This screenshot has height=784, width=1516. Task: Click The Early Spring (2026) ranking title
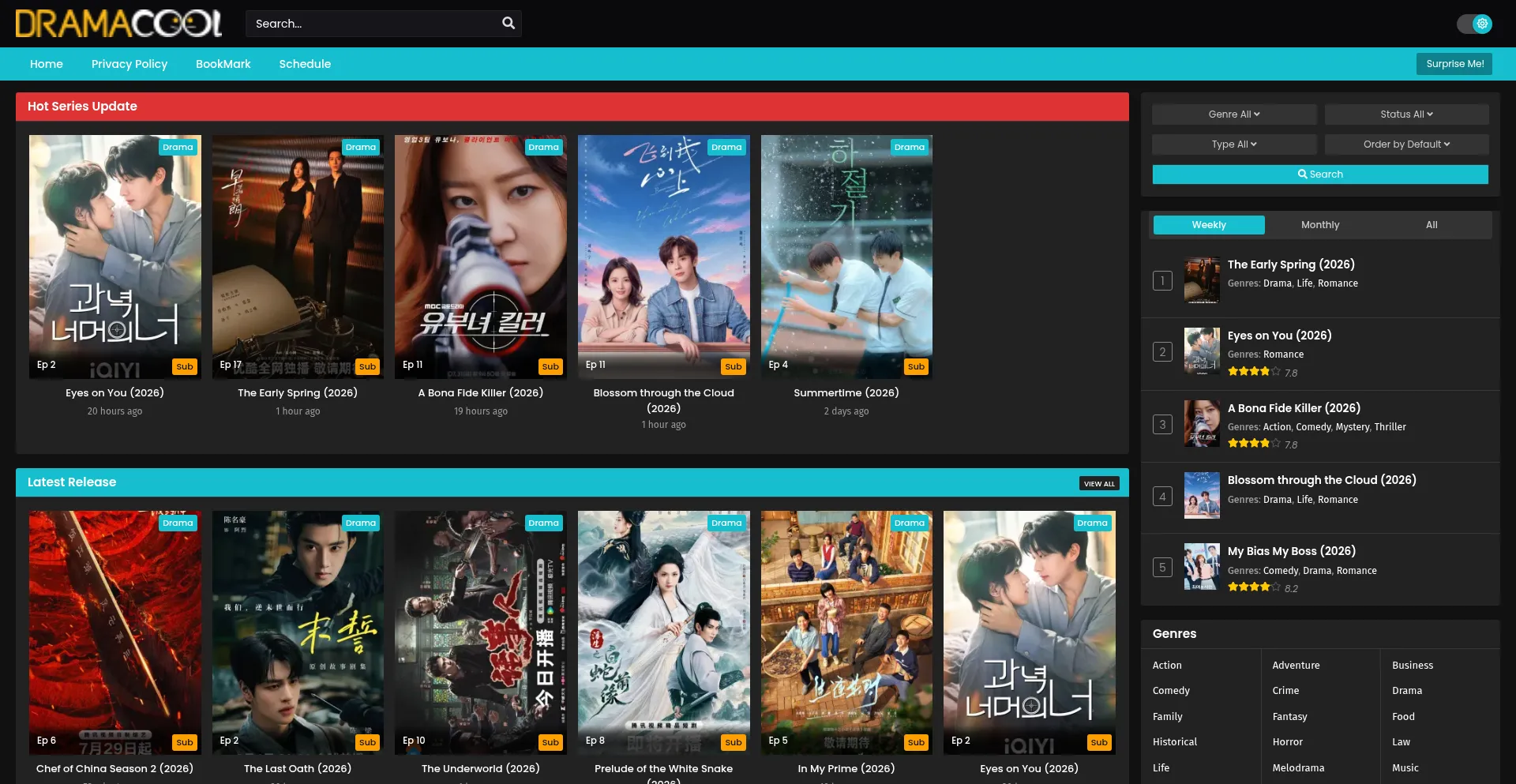1291,264
